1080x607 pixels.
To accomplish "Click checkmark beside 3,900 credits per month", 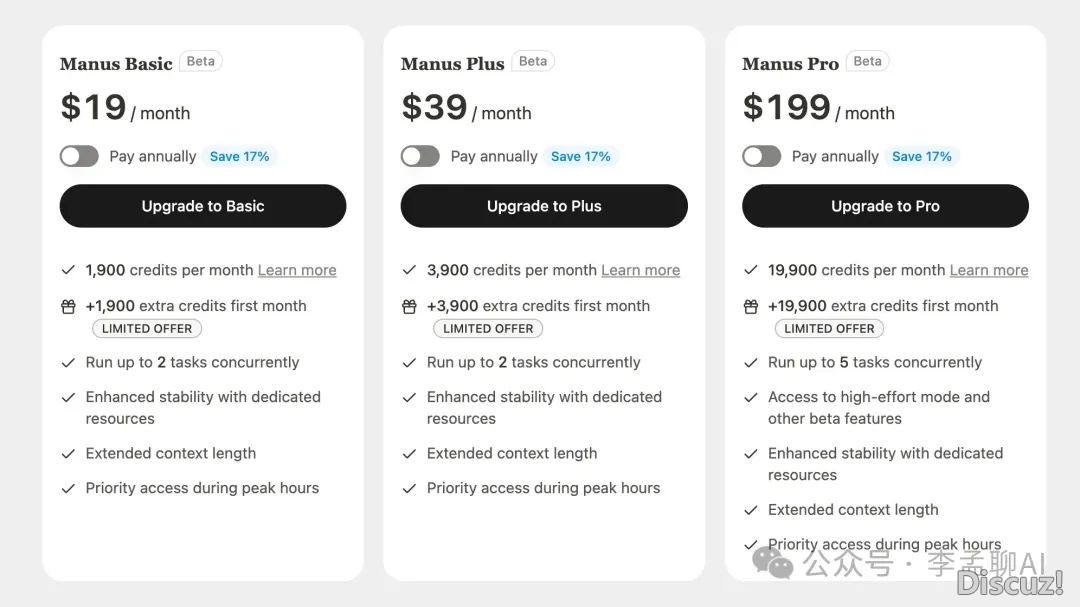I will pos(409,270).
